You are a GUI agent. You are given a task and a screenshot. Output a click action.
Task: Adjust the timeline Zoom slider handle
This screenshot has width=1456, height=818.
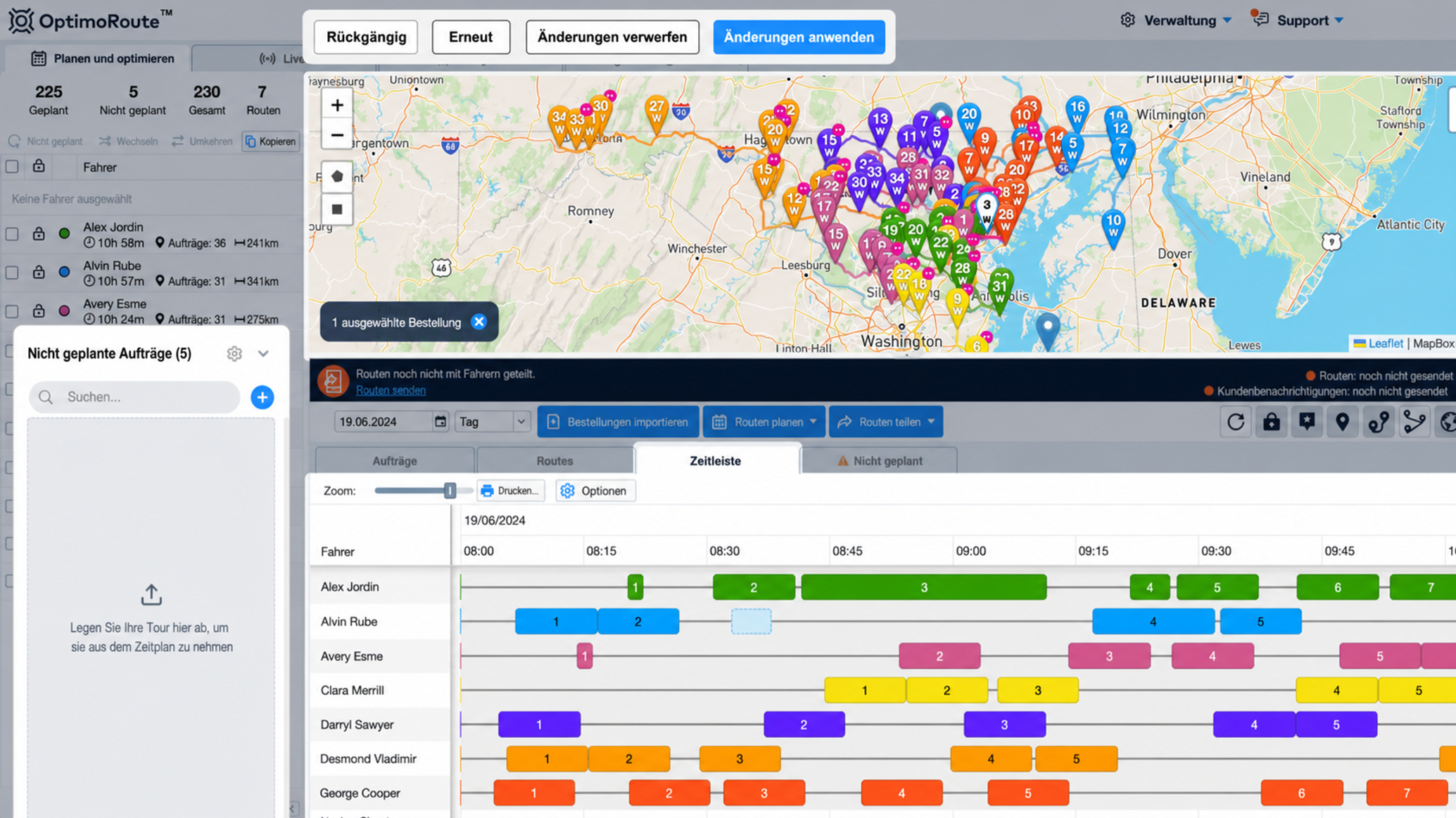[x=450, y=491]
